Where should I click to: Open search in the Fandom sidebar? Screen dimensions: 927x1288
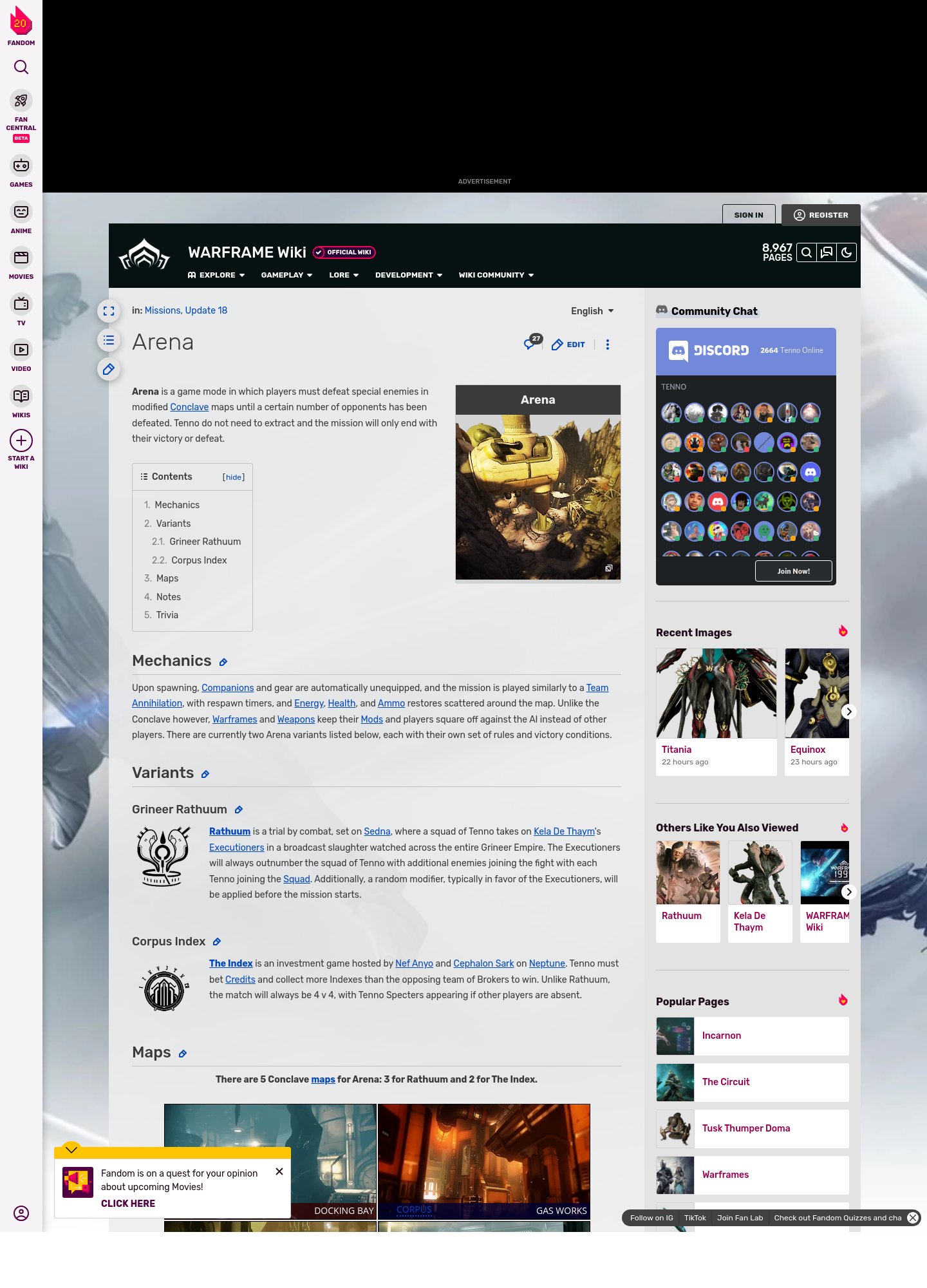(x=21, y=67)
